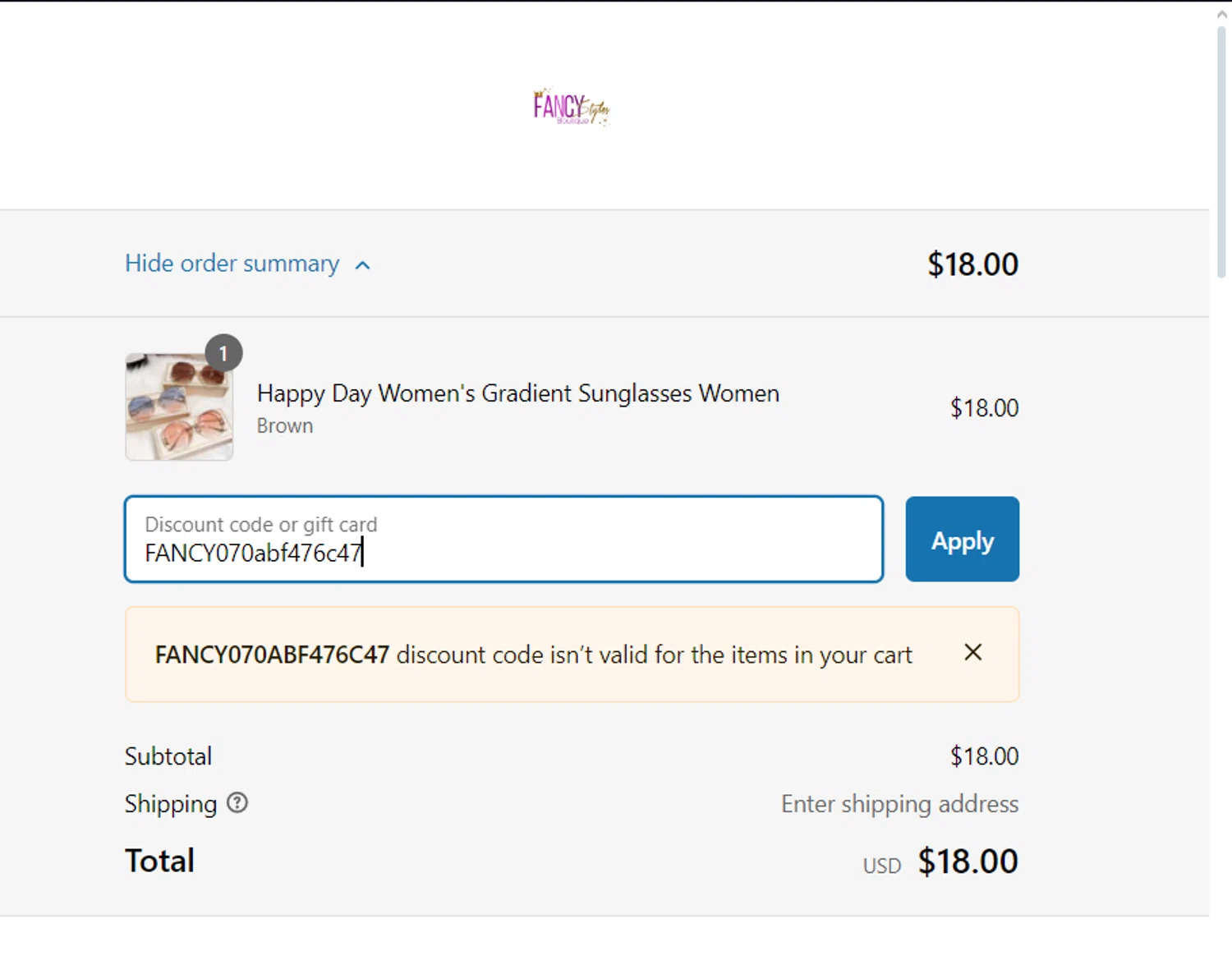Click the USD currency label
This screenshot has width=1232, height=974.
[881, 866]
